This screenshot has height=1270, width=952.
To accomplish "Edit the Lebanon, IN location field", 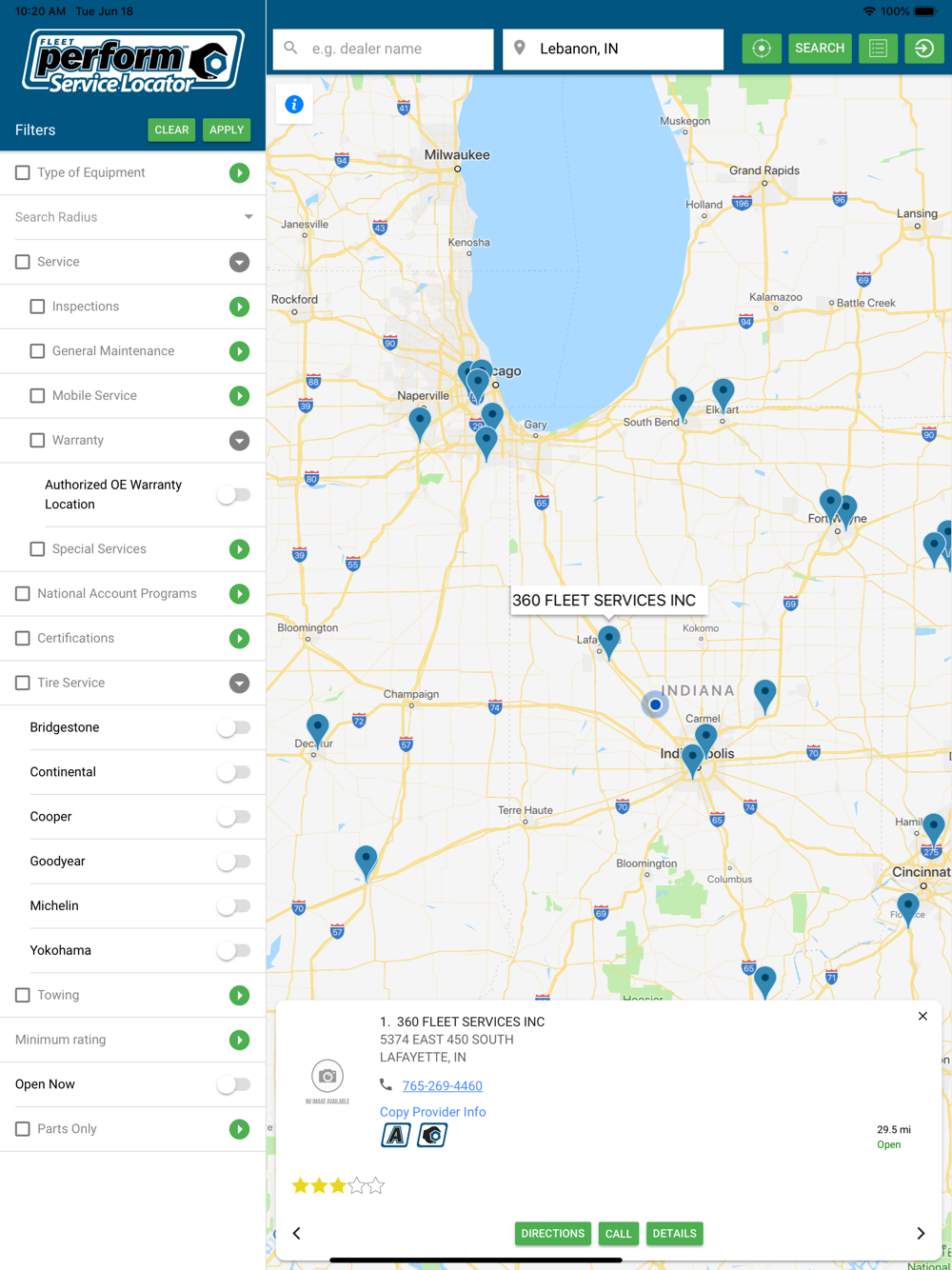I will [613, 49].
